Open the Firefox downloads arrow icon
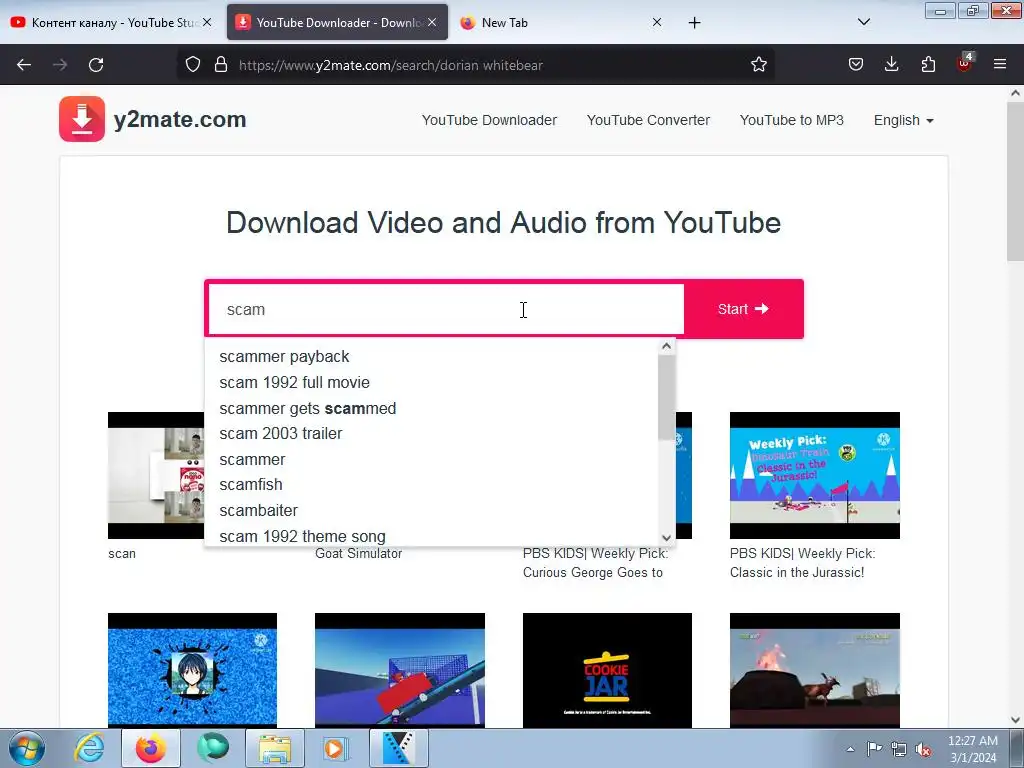1024x768 pixels. tap(891, 65)
